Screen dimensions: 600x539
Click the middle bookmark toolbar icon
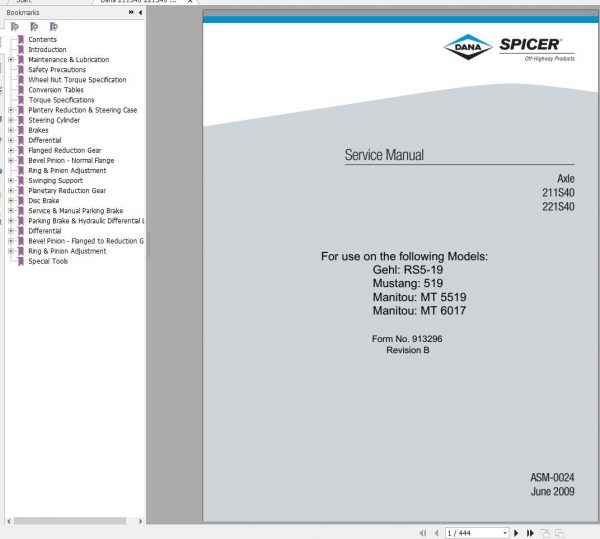pyautogui.click(x=34, y=27)
